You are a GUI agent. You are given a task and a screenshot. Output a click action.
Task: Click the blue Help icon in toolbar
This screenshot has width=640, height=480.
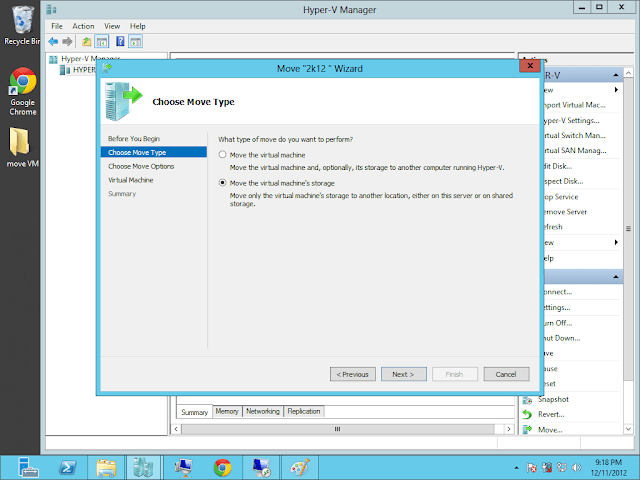pyautogui.click(x=120, y=41)
